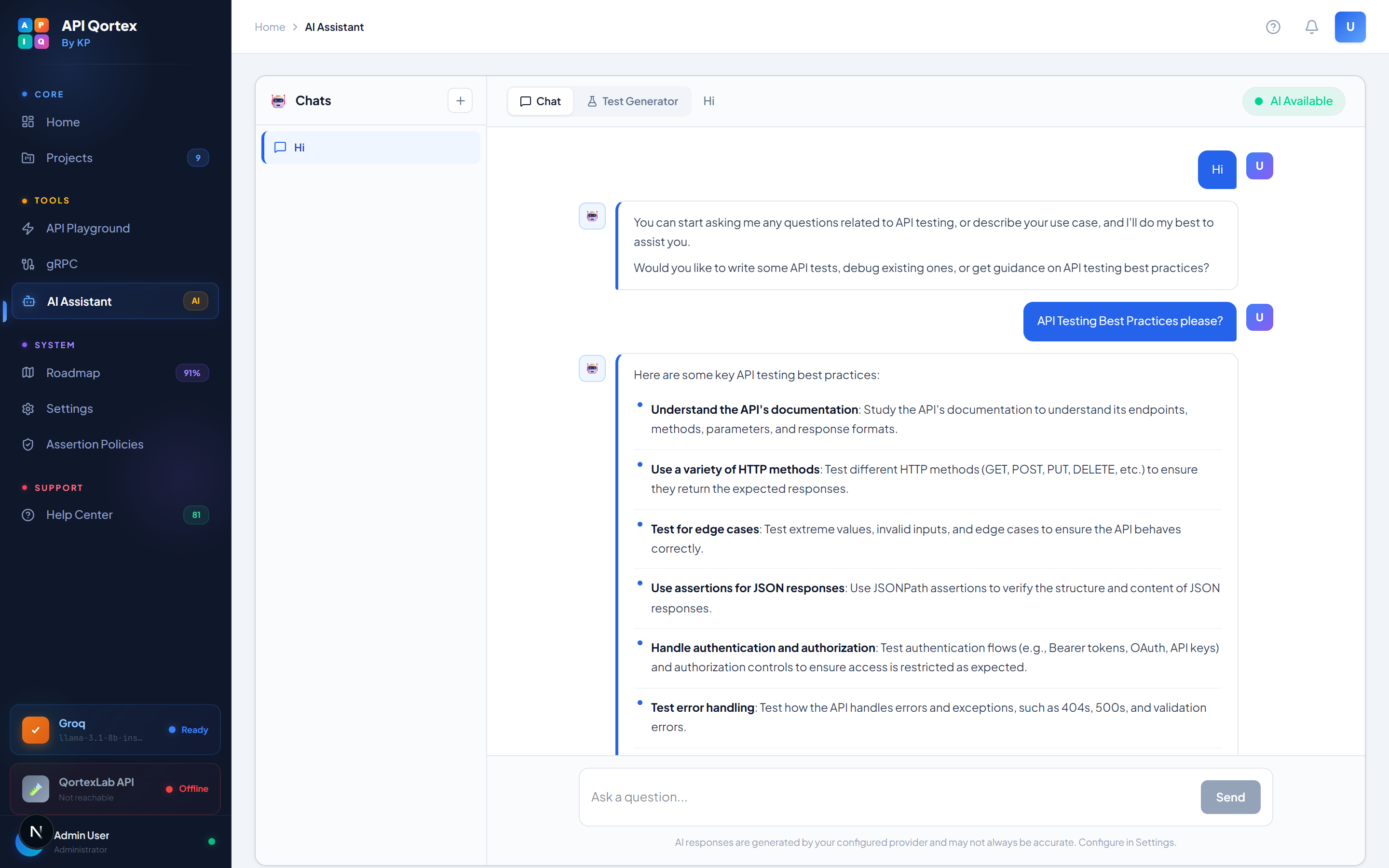This screenshot has height=868, width=1389.
Task: Open the user avatar in top bar
Action: point(1349,27)
